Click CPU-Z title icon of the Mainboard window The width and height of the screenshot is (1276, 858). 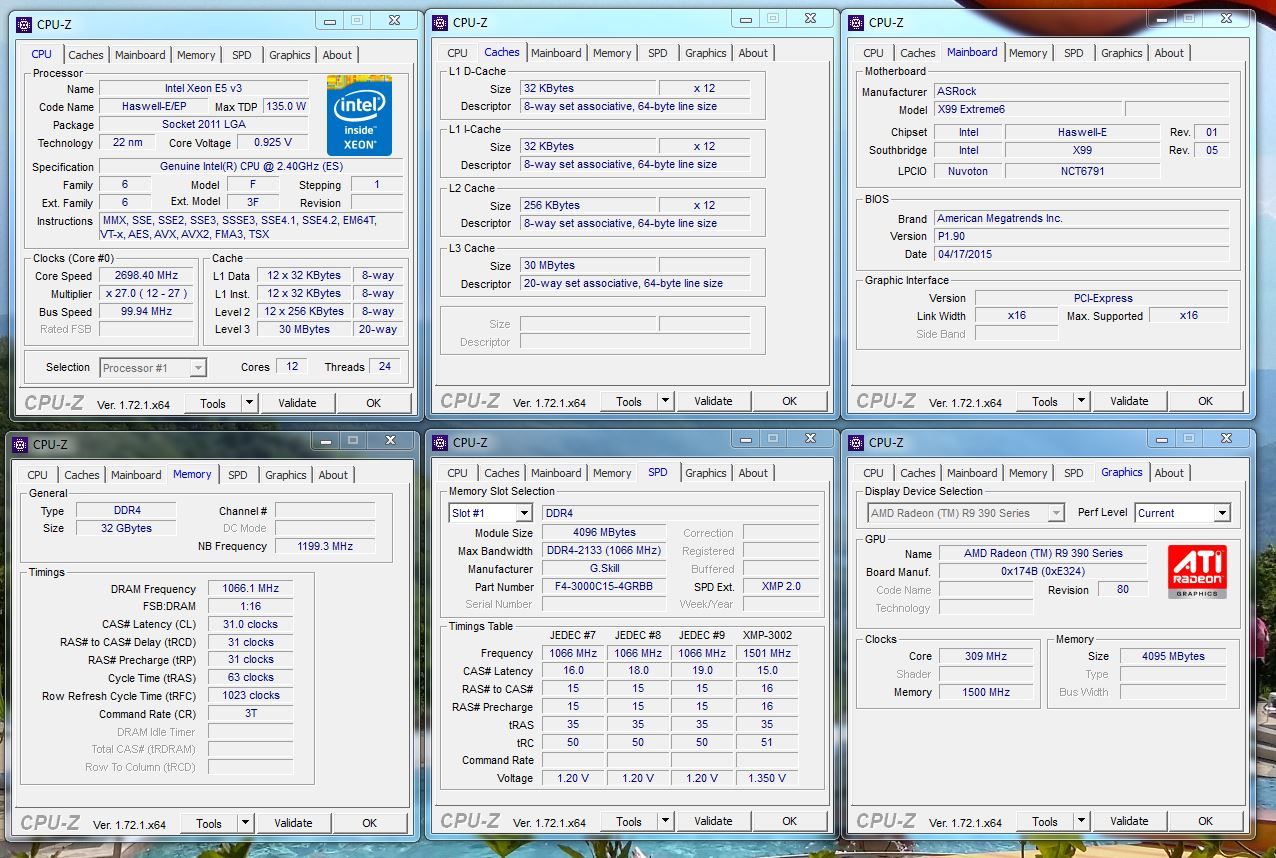[857, 22]
